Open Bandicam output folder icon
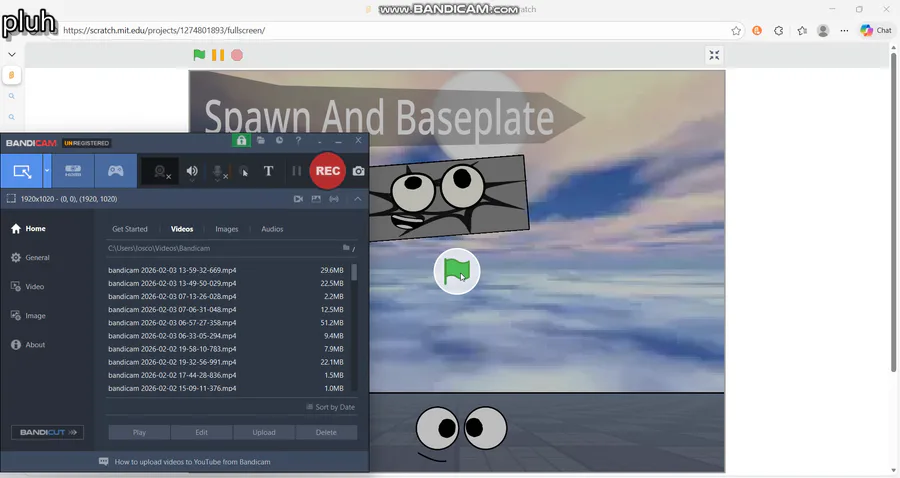The height and width of the screenshot is (478, 900). [261, 140]
